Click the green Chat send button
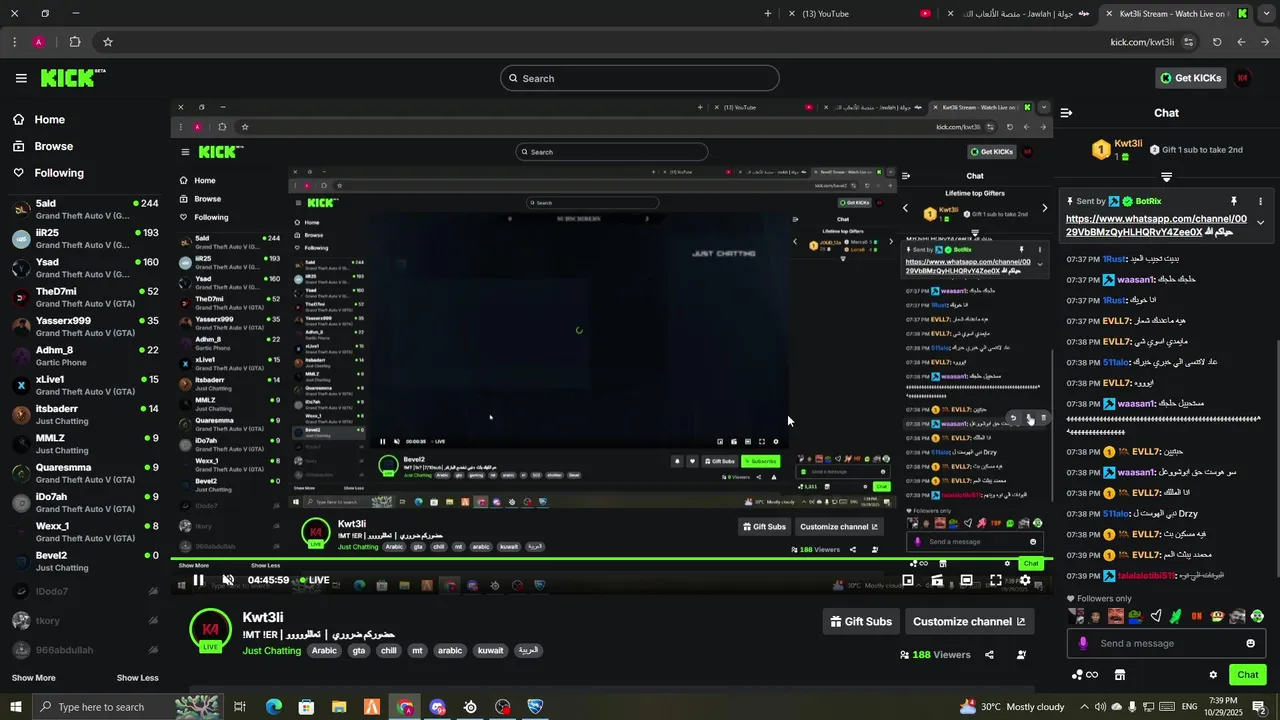 (1247, 675)
